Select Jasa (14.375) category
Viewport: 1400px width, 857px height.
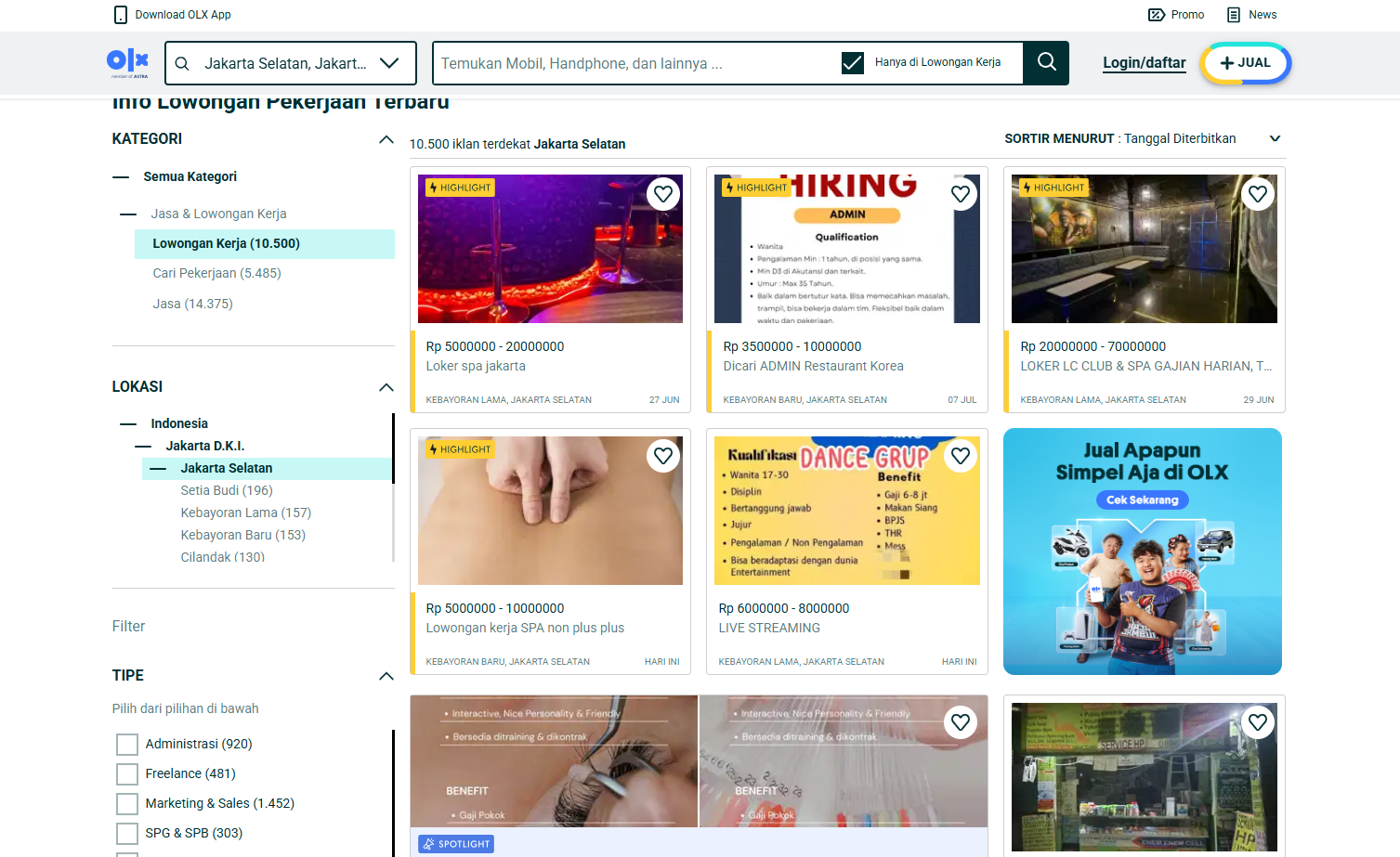coord(192,304)
